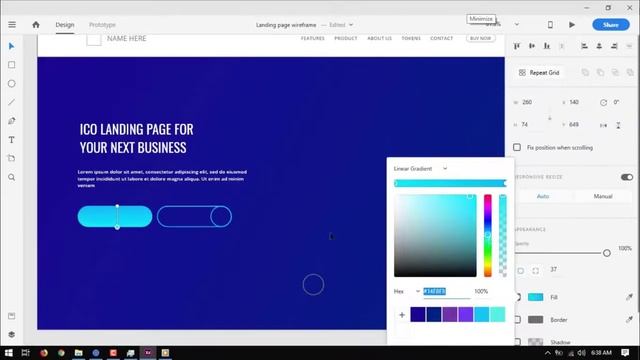
Task: Adjust the Opacity slider handle
Action: 607,253
